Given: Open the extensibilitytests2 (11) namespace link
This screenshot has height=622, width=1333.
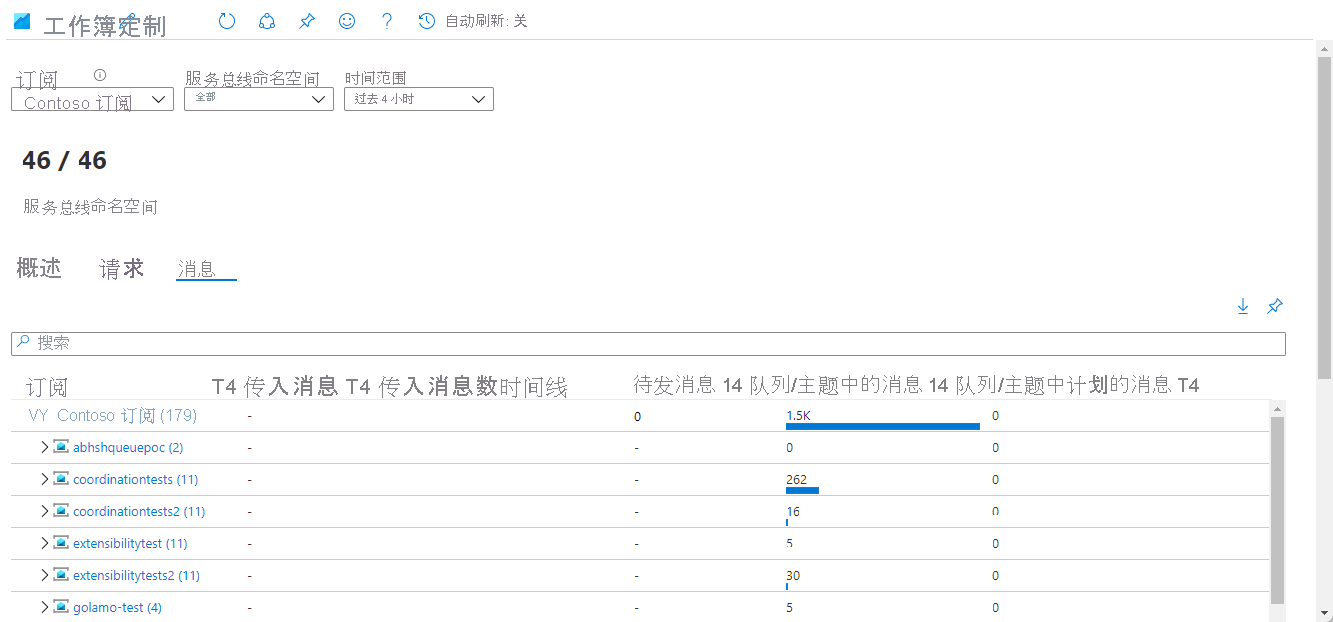Looking at the screenshot, I should tap(137, 575).
